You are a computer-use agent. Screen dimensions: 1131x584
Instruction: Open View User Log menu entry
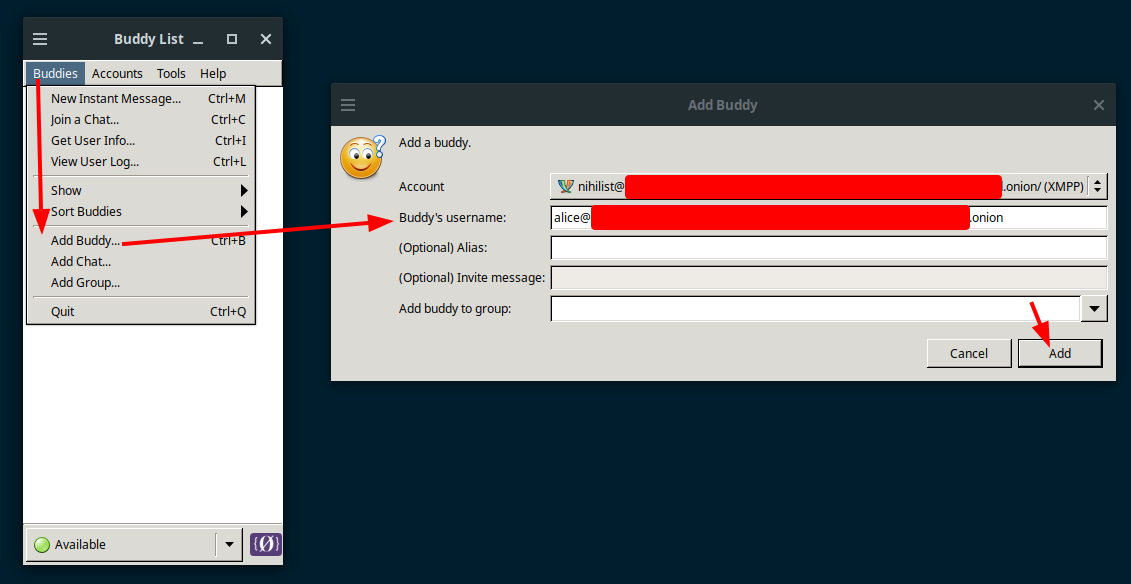point(141,162)
